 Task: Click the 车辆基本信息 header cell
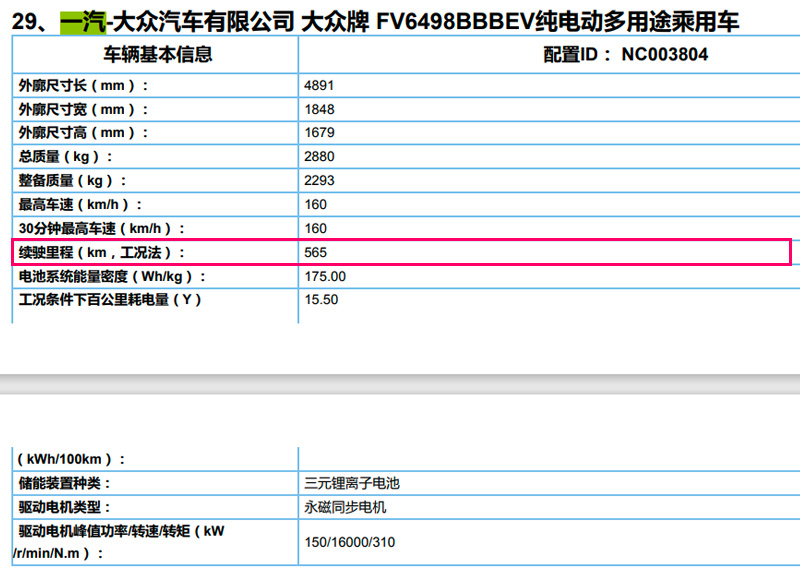pyautogui.click(x=156, y=55)
